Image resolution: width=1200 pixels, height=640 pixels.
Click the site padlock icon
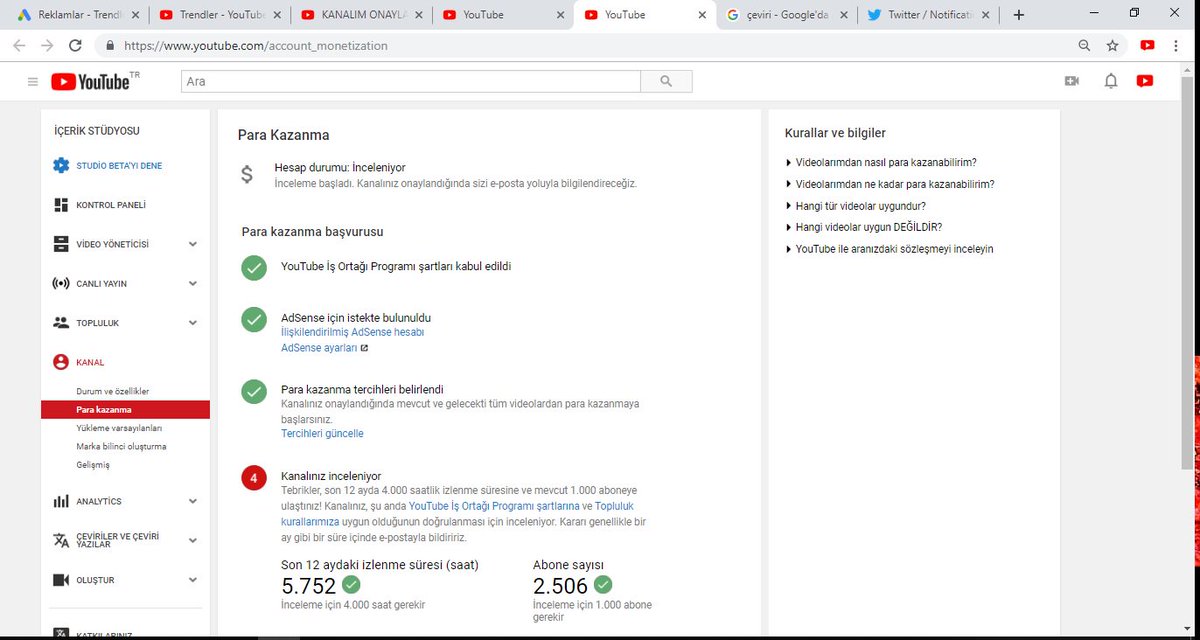(x=108, y=45)
